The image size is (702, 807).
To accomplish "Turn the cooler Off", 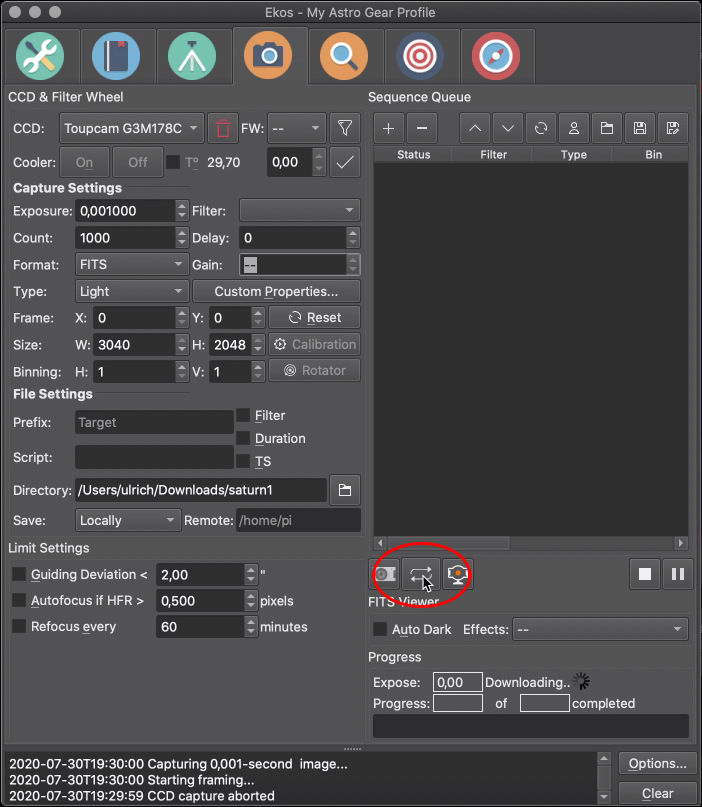I will pyautogui.click(x=138, y=162).
